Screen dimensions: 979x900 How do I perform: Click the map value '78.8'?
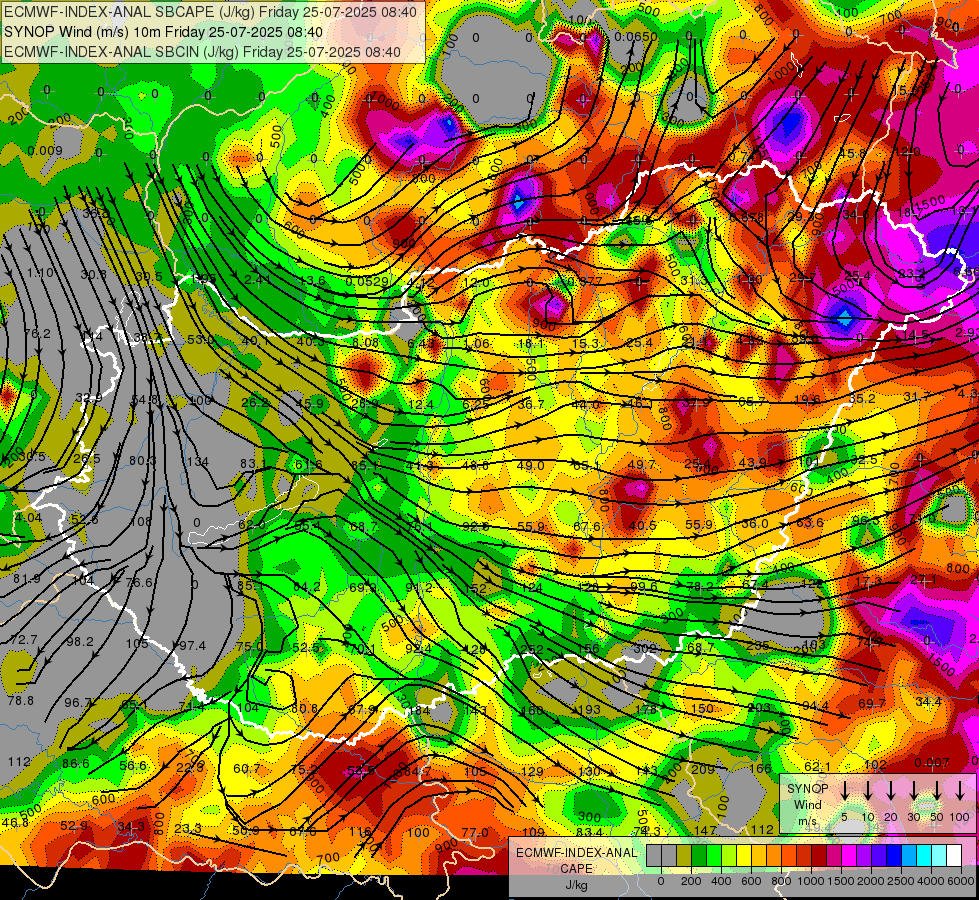click(x=21, y=701)
